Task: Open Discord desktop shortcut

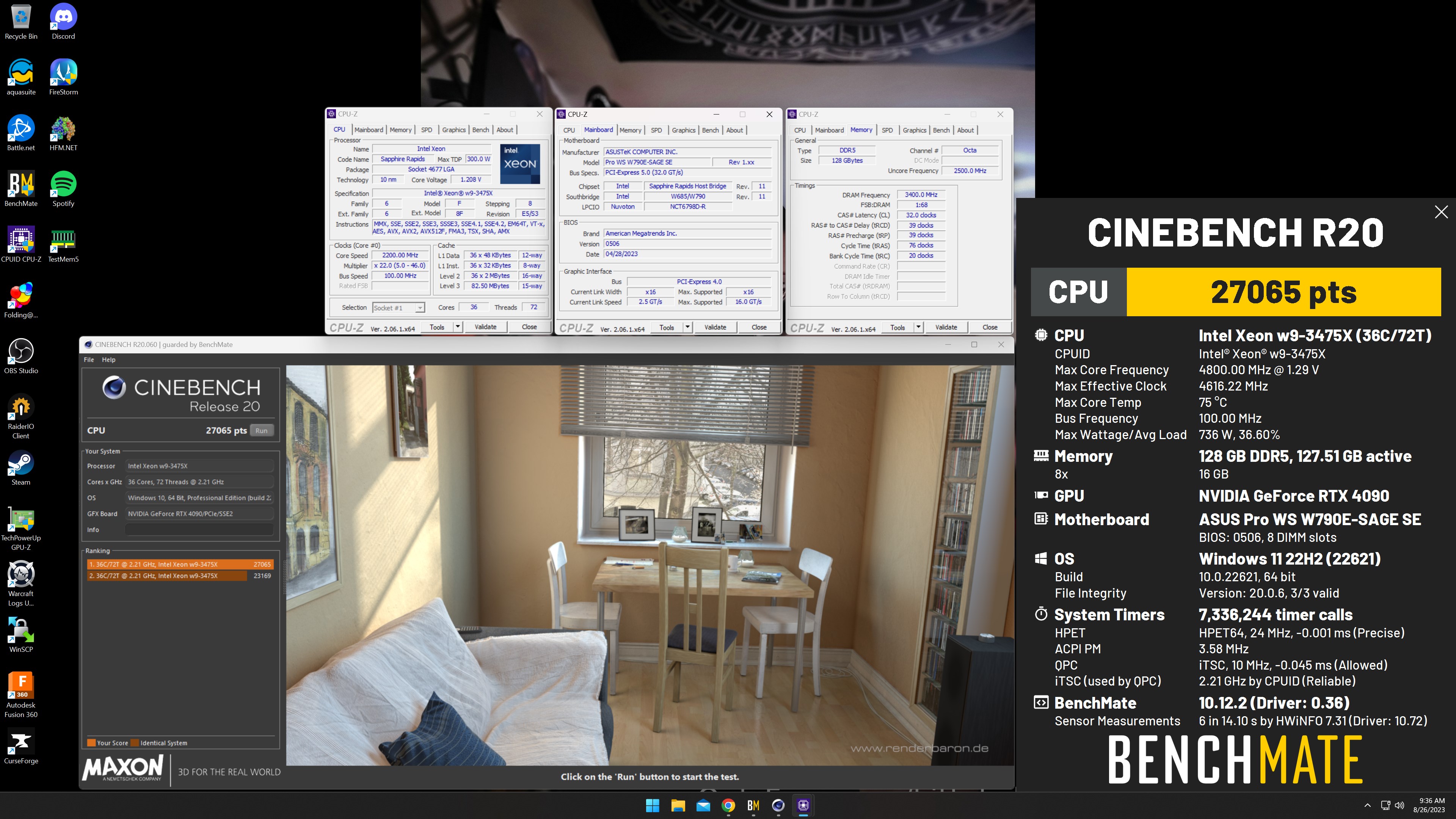Action: coord(63,22)
